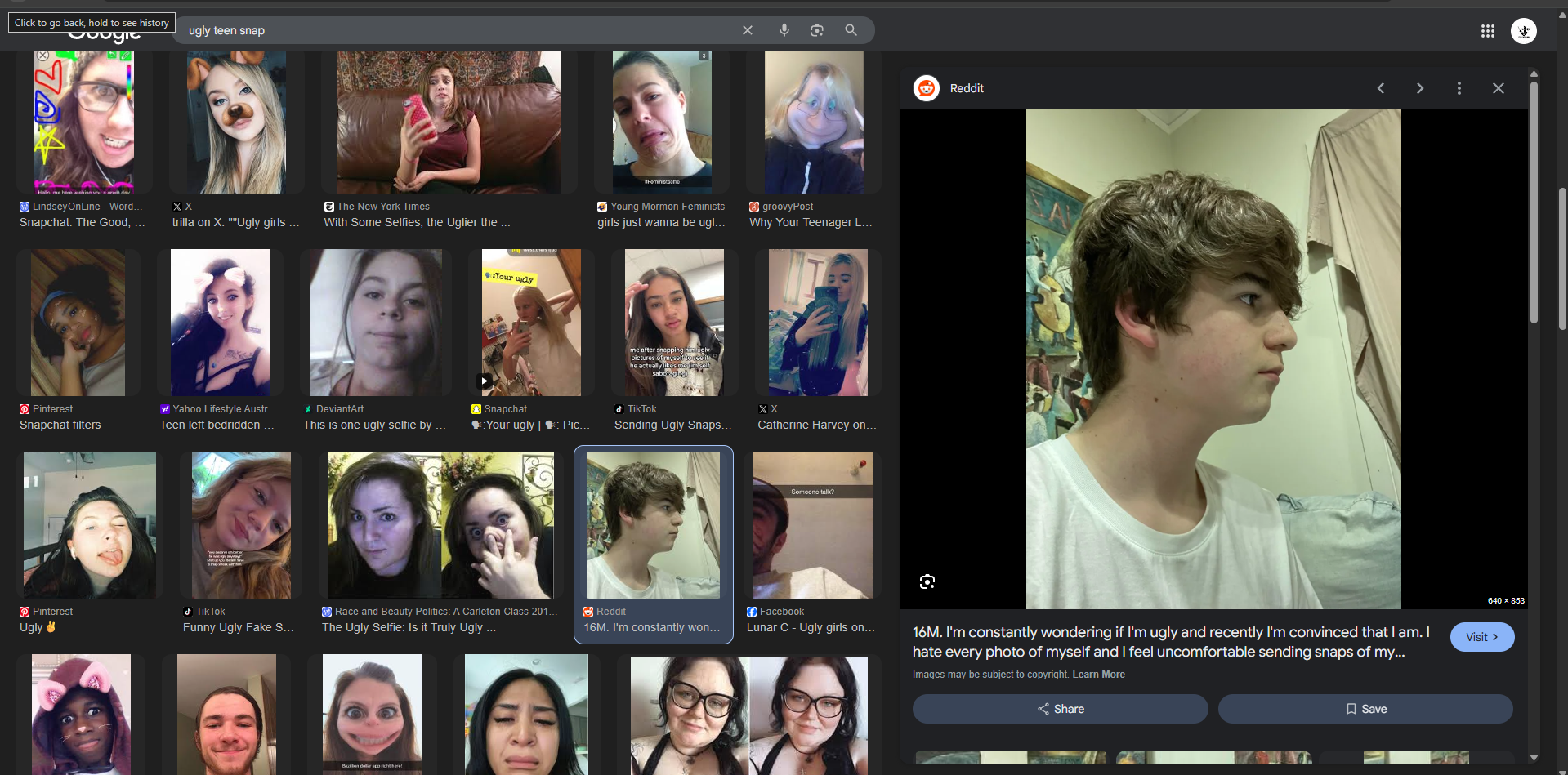This screenshot has height=775, width=1568.
Task: Open the TikTok 'Sending Ugly Snaps' thumbnail
Action: pos(674,323)
